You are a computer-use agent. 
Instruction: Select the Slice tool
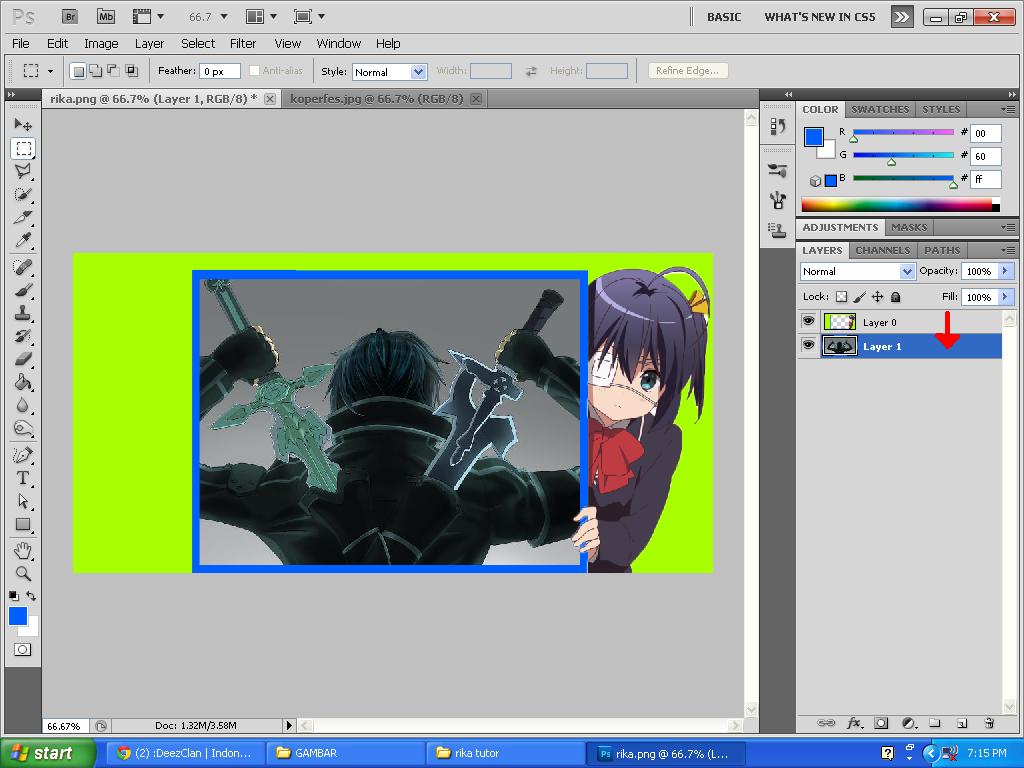click(23, 217)
